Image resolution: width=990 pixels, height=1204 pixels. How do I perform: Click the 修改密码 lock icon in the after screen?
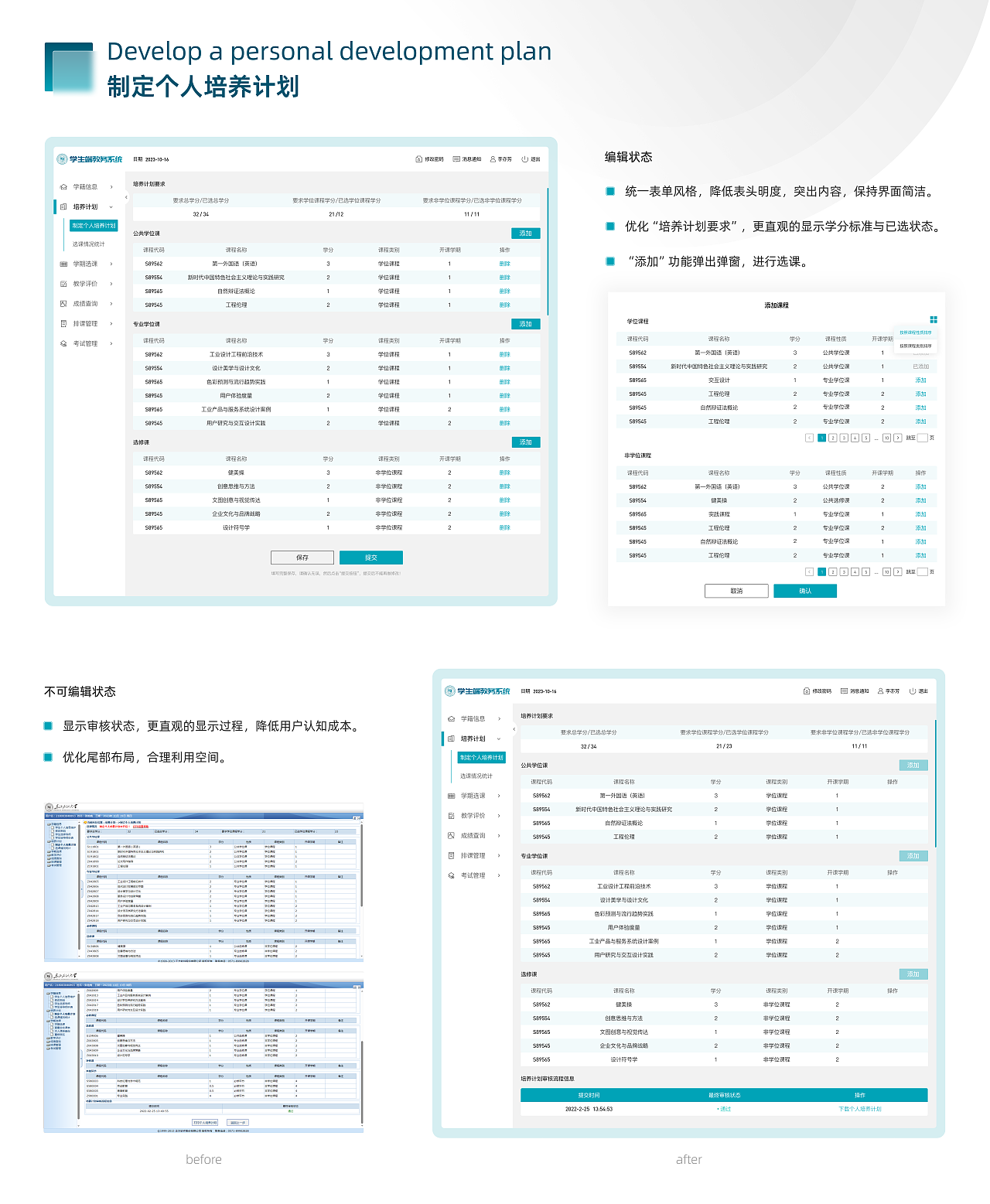pyautogui.click(x=807, y=691)
